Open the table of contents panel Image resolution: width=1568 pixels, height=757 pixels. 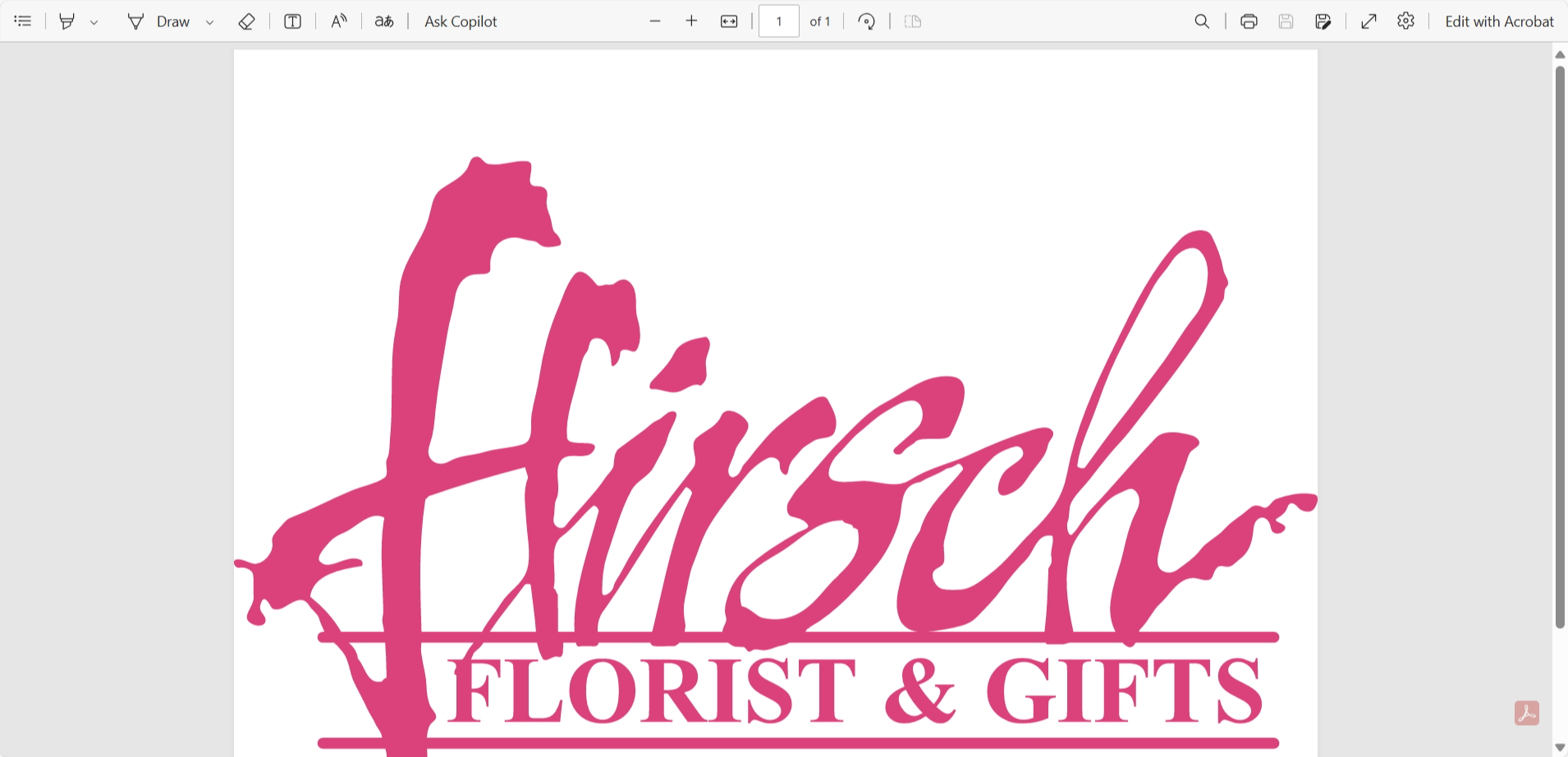23,21
